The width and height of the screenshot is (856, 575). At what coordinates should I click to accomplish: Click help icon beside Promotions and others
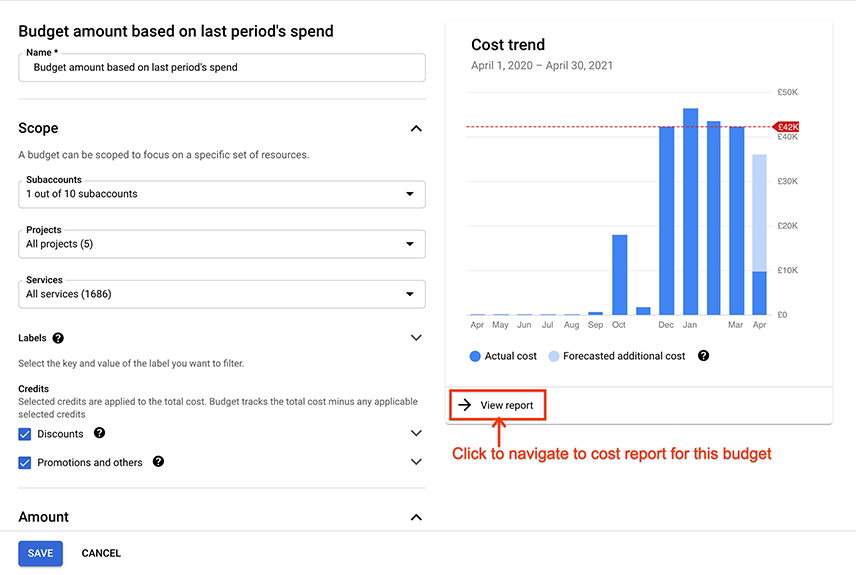coord(158,462)
